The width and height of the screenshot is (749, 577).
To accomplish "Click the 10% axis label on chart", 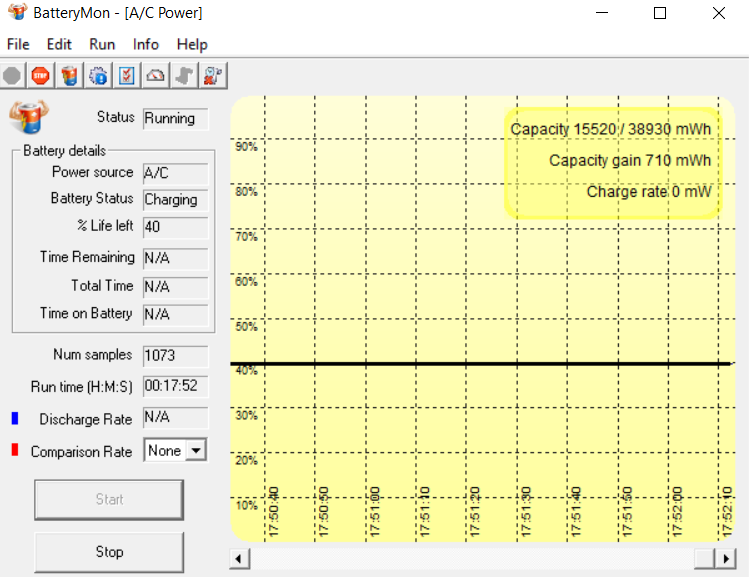I will pos(246,505).
